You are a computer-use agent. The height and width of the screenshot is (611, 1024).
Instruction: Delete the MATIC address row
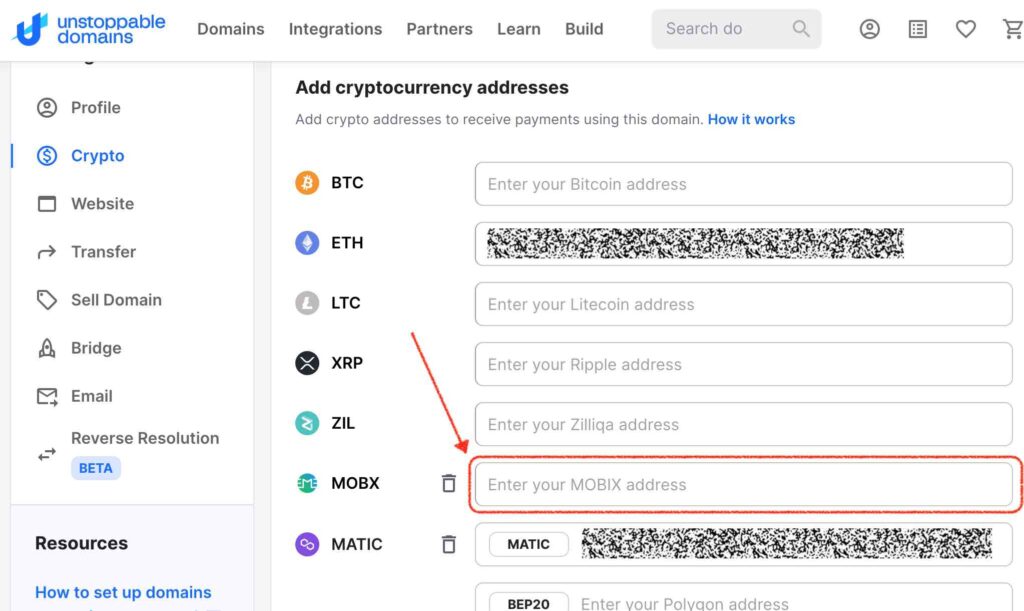[x=449, y=544]
